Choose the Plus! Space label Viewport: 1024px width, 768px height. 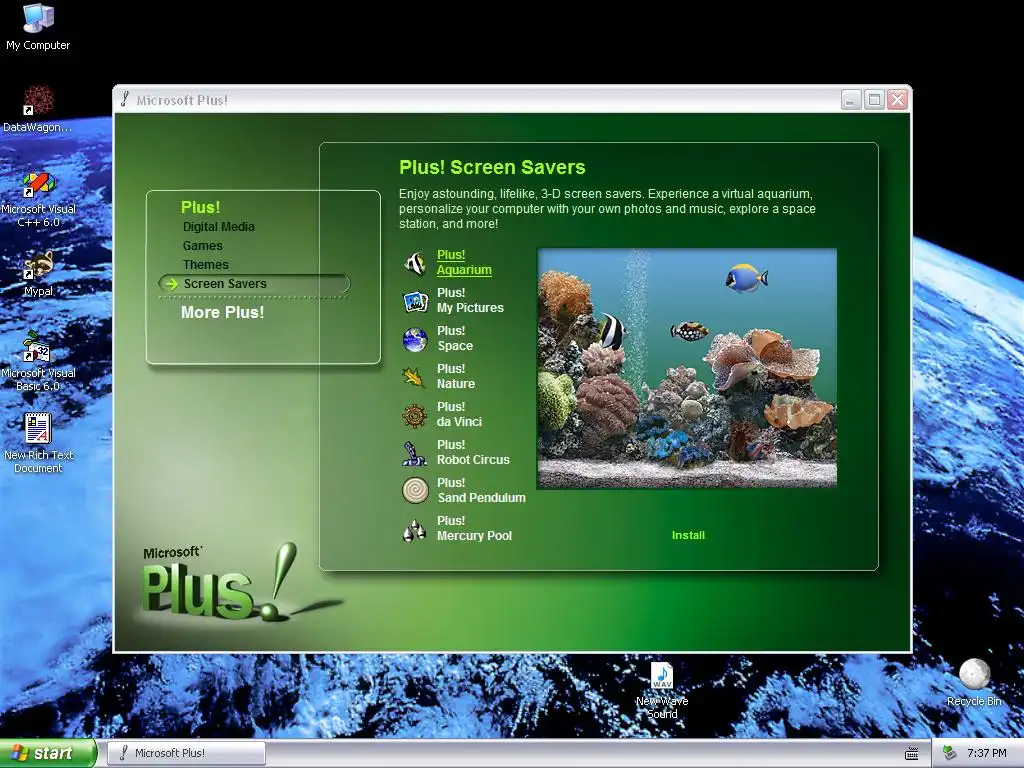click(455, 338)
